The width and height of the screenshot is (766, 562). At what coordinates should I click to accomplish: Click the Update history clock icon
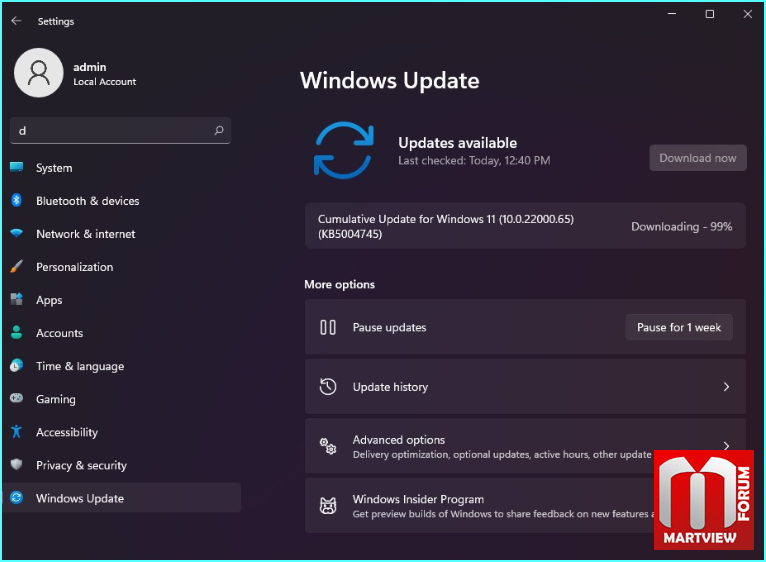pos(328,387)
